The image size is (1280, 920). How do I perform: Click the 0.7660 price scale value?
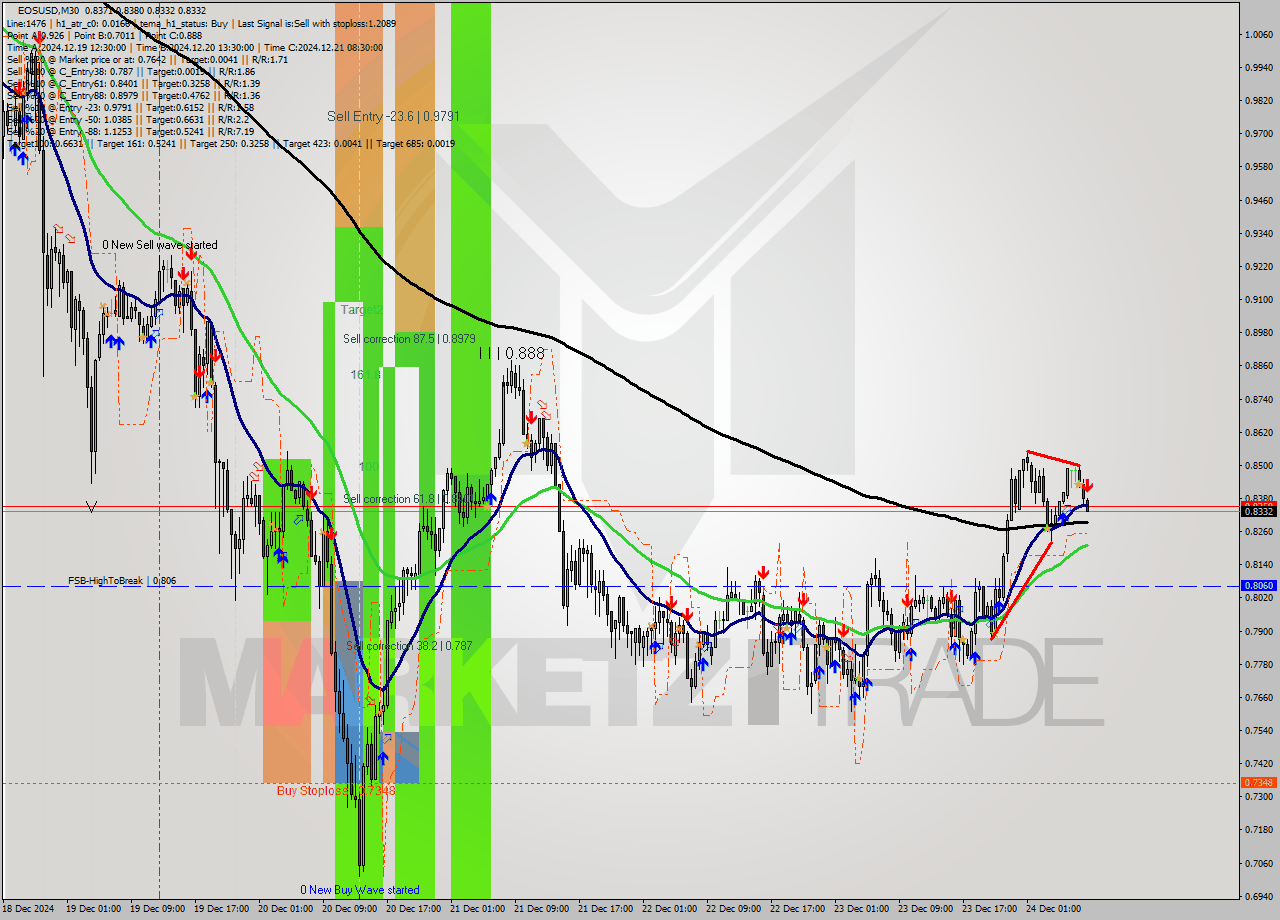point(1258,697)
